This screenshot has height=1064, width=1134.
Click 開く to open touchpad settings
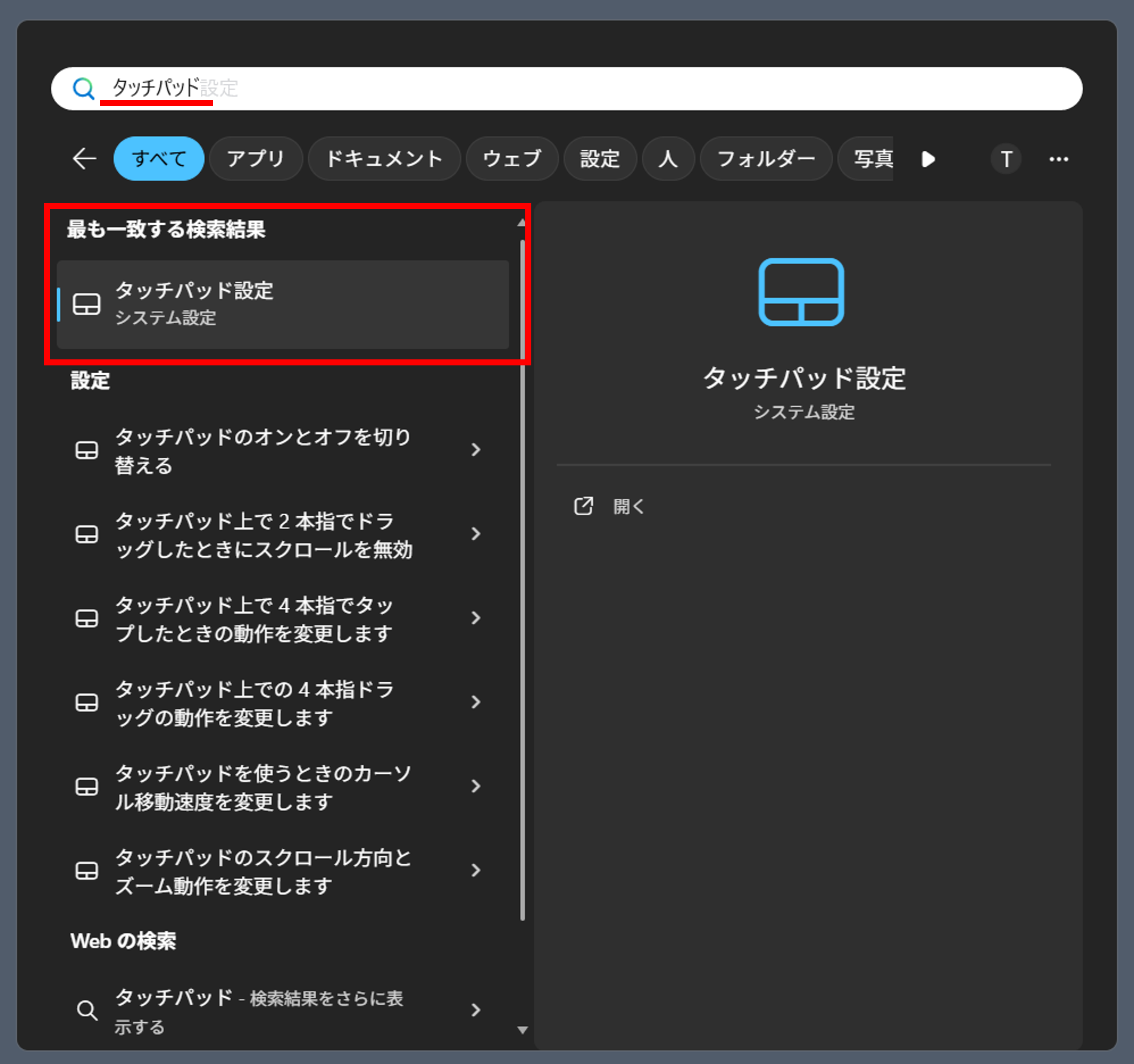point(628,506)
